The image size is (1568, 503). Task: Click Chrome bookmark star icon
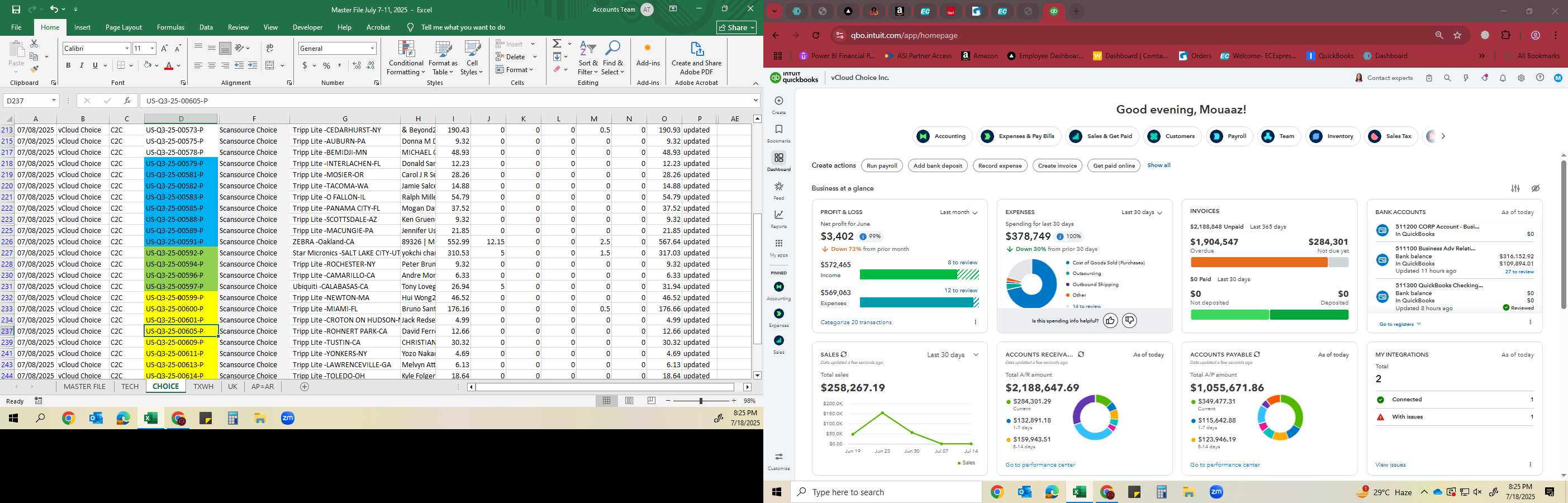pos(1457,35)
